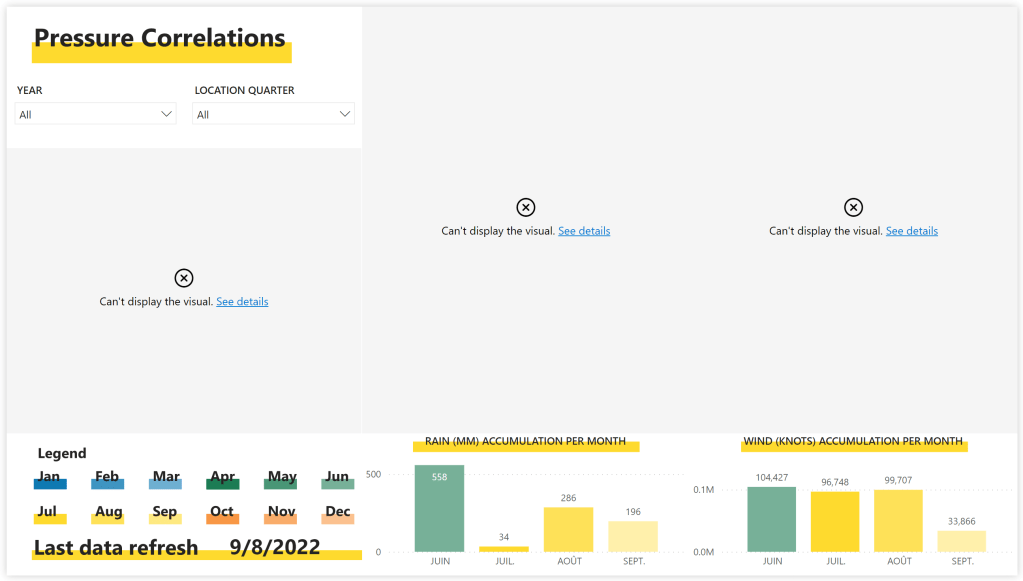Choose the Jul legend color swatch
The width and height of the screenshot is (1023, 581).
click(50, 518)
